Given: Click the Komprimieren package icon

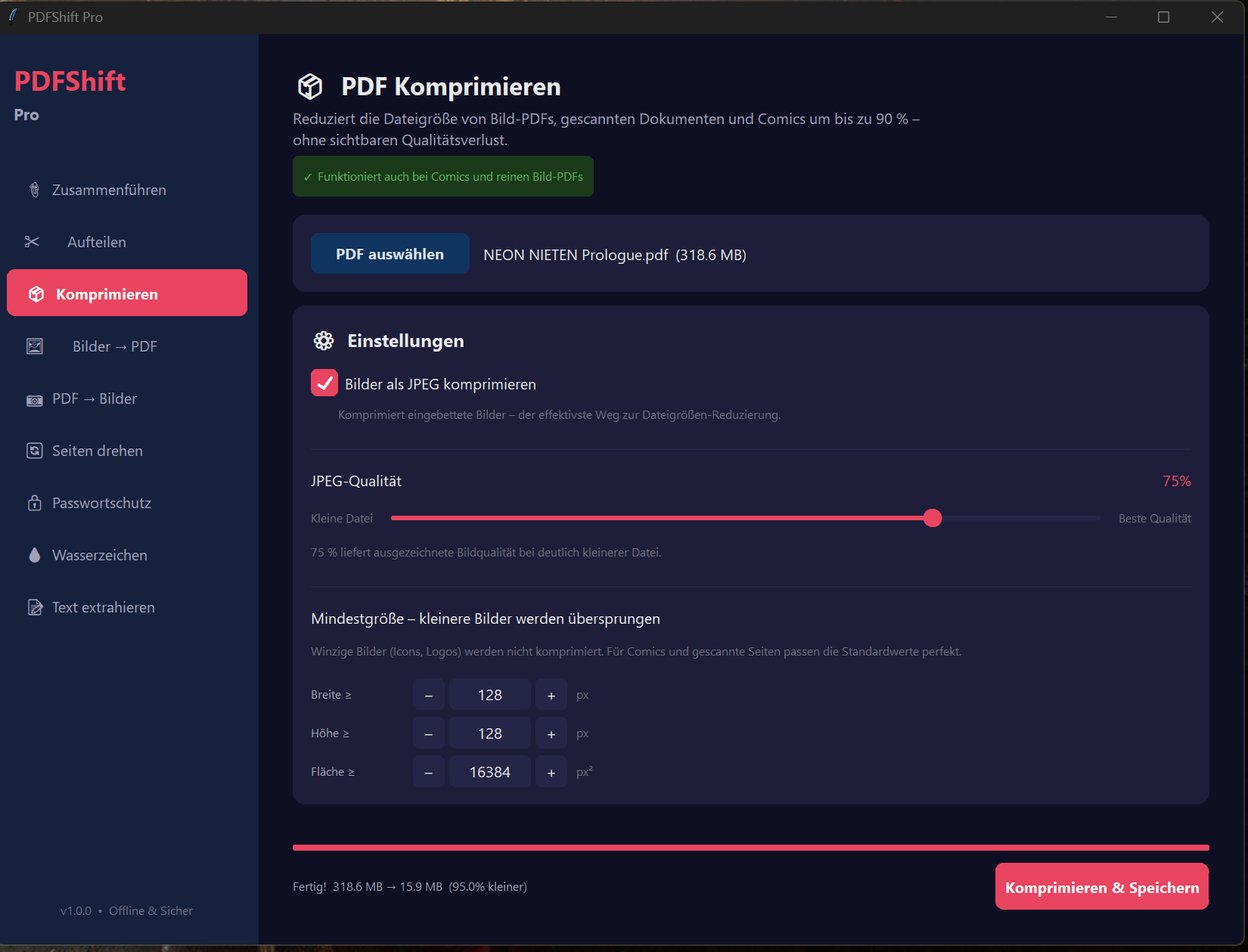Looking at the screenshot, I should (x=35, y=293).
